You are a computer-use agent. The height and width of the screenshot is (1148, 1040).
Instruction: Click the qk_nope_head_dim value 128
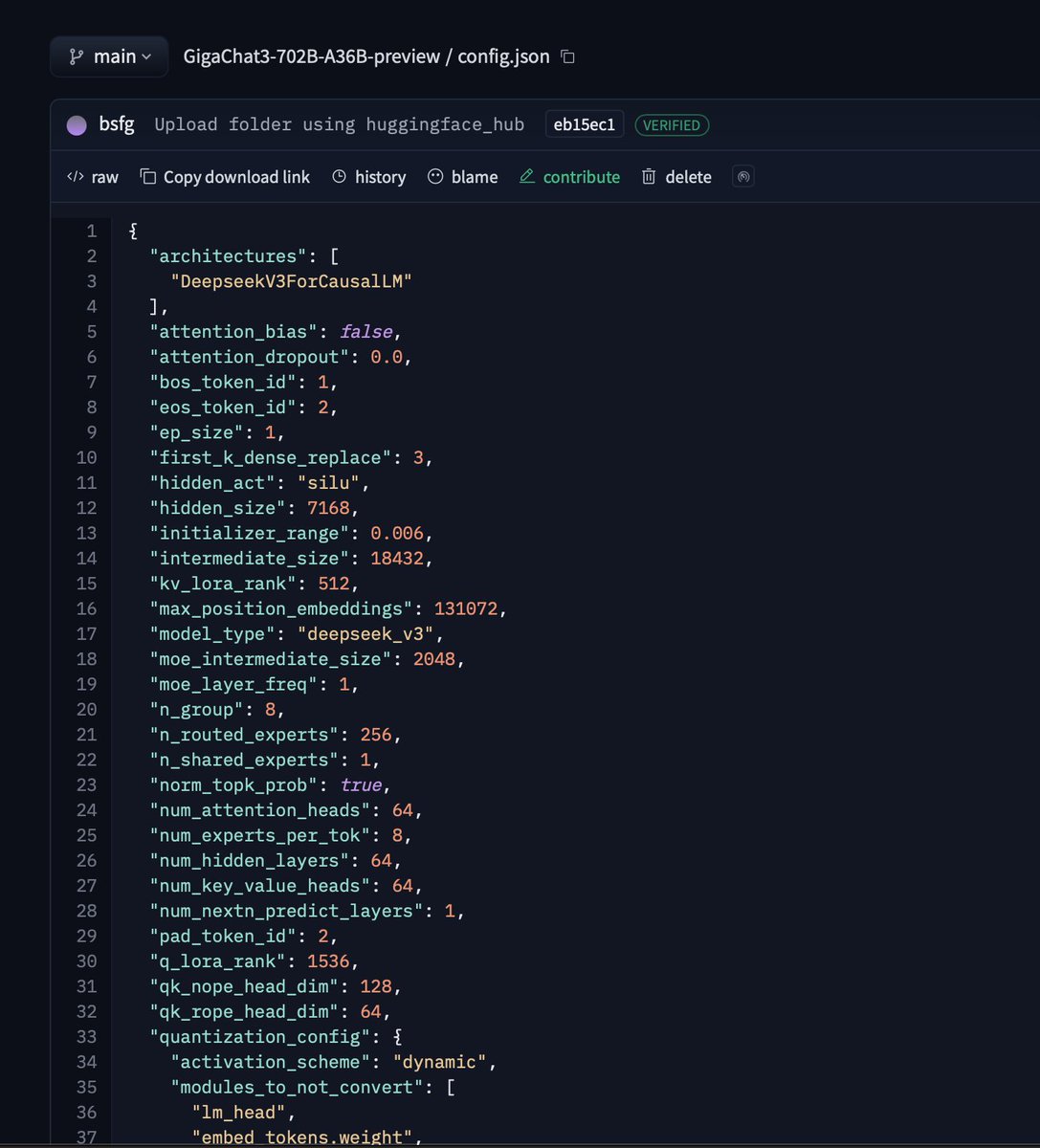coord(376,986)
